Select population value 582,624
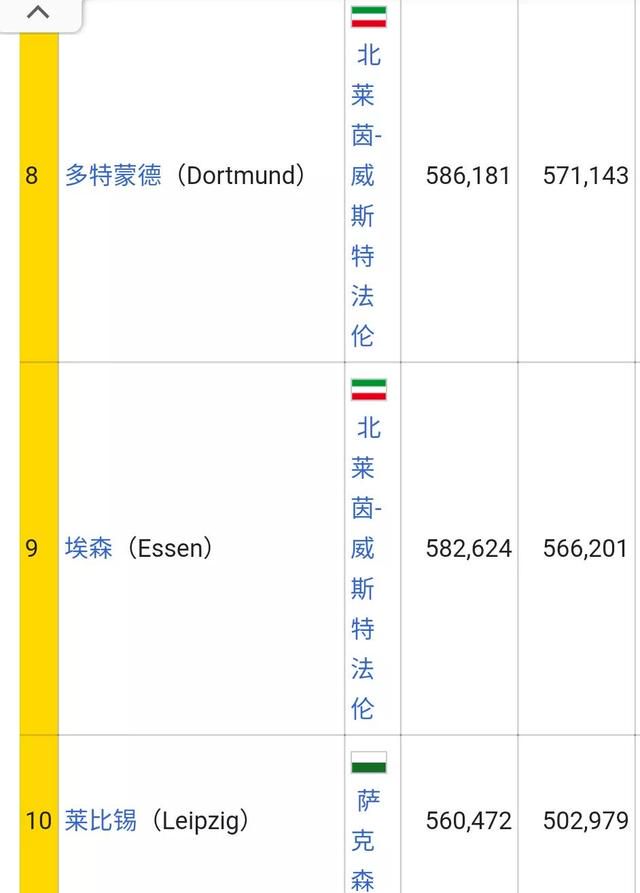 point(468,548)
